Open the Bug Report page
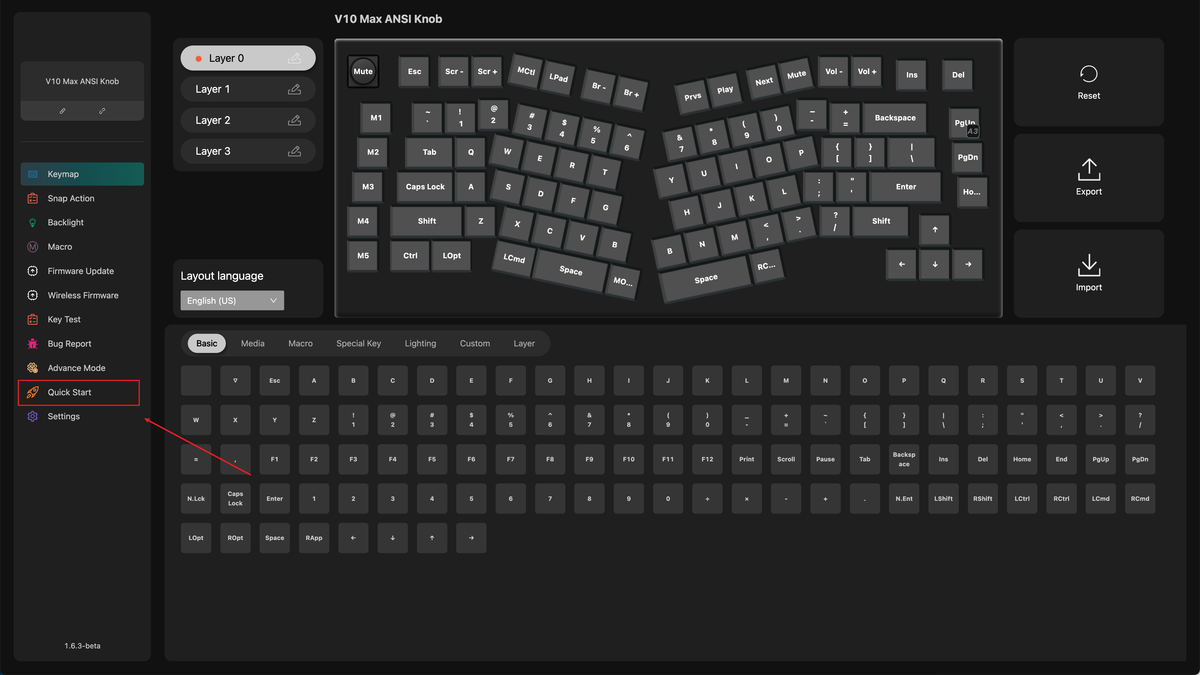 click(69, 344)
